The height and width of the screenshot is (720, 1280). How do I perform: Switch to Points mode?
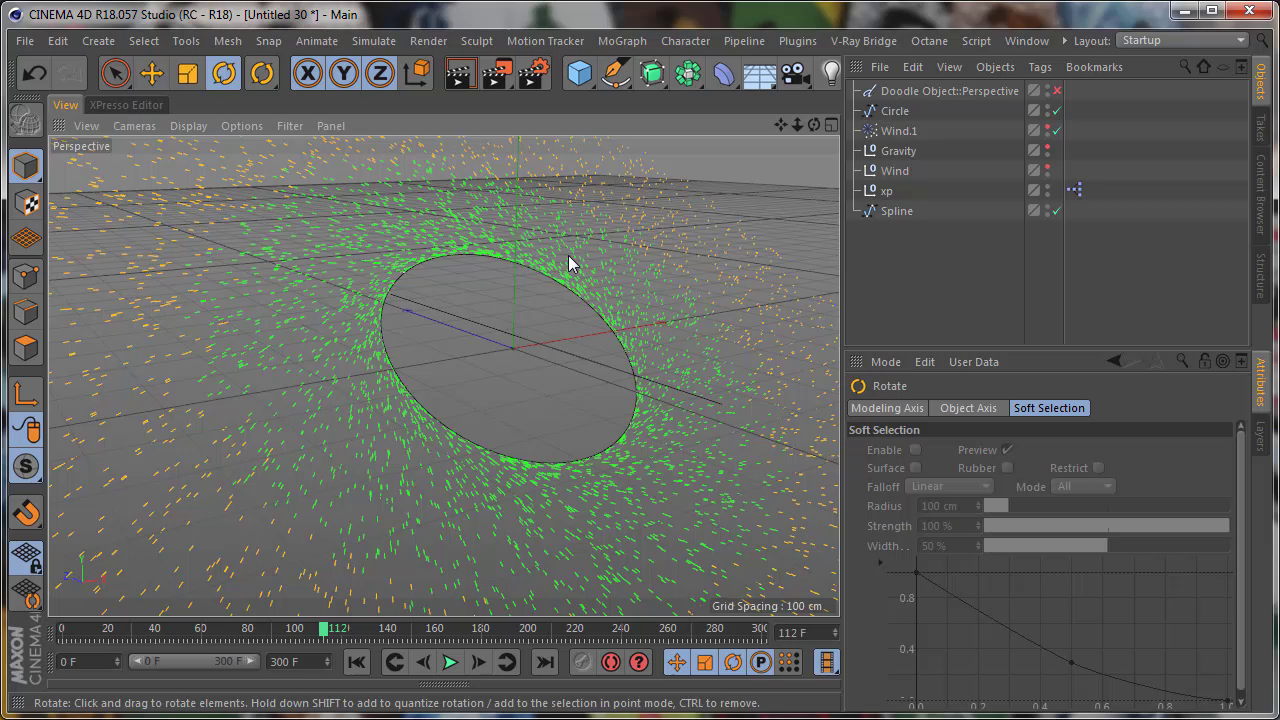point(26,275)
